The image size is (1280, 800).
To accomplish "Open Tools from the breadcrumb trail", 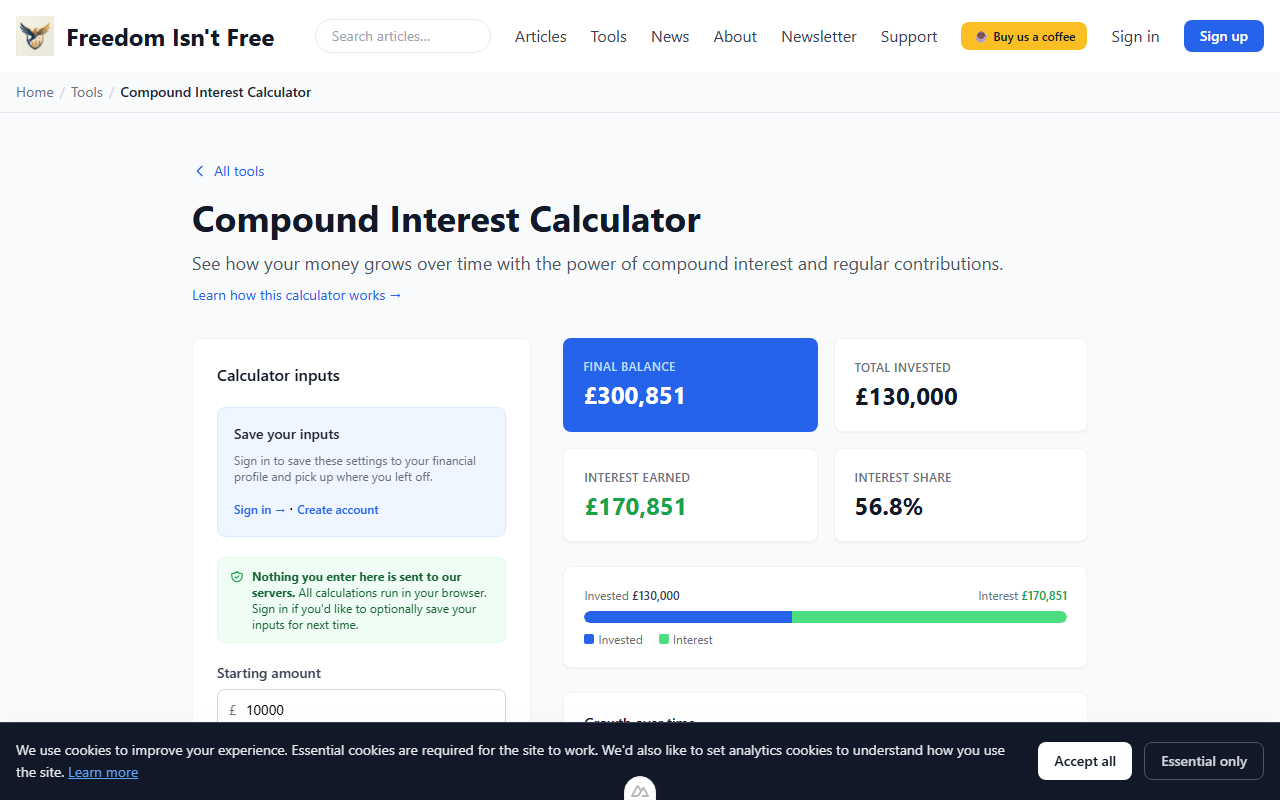I will coord(86,91).
